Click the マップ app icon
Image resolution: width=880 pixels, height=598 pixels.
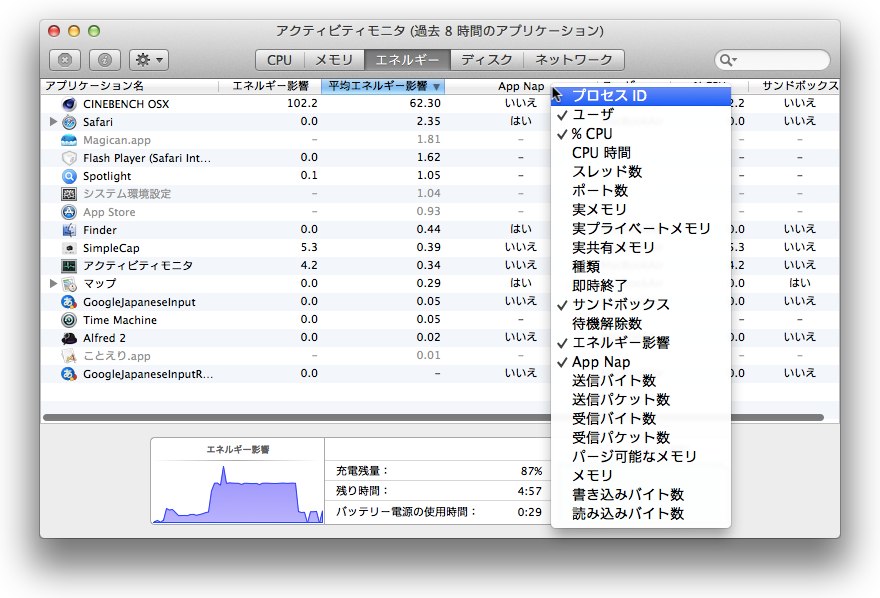69,284
